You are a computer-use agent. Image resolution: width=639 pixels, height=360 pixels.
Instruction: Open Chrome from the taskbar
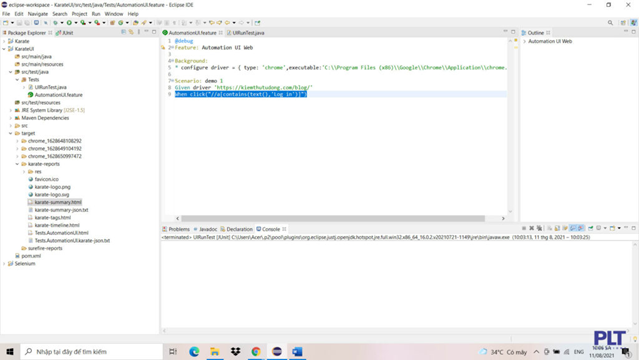tap(256, 351)
